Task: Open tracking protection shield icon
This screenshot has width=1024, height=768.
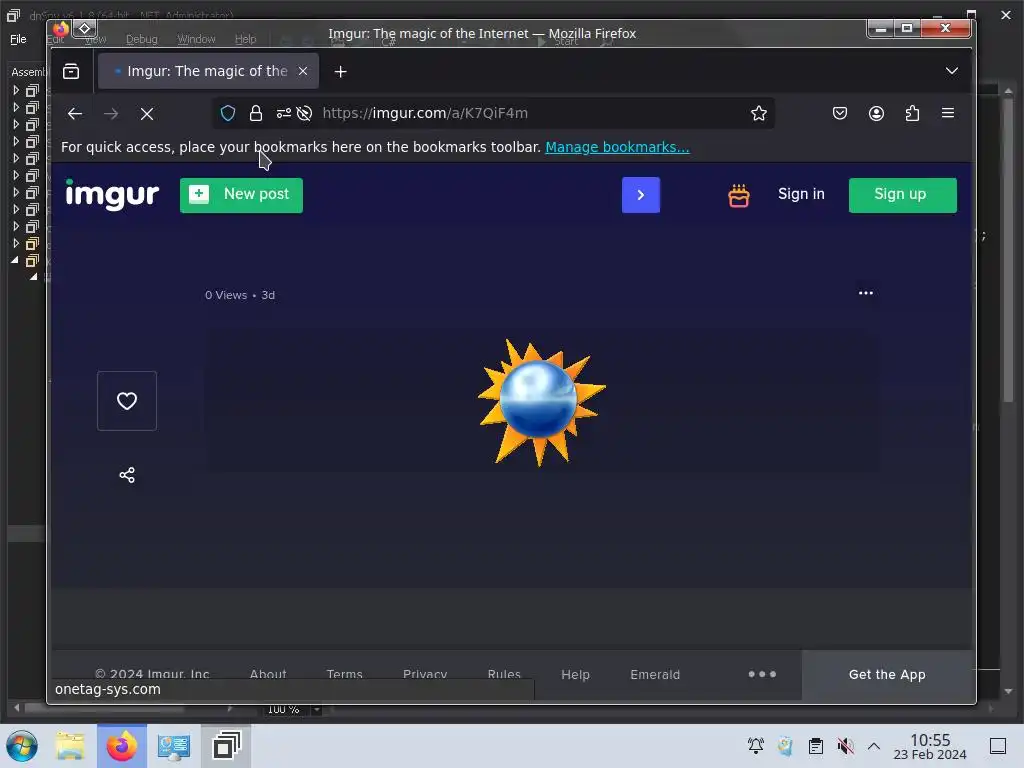Action: (x=228, y=114)
